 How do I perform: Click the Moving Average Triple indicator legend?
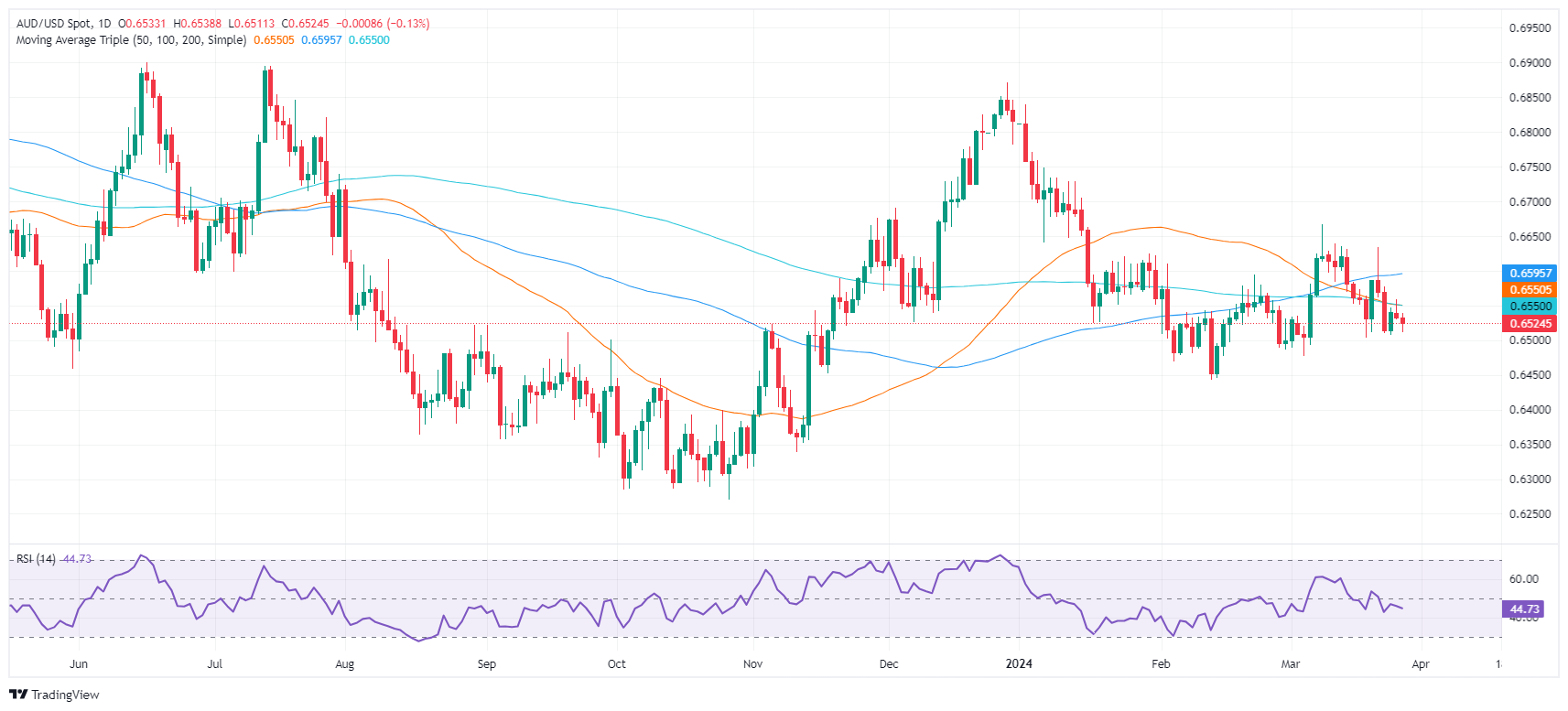[131, 40]
